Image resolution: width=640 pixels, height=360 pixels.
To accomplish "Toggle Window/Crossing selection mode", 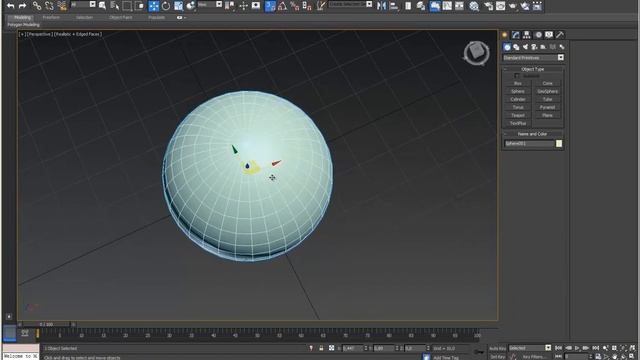I will click(140, 6).
